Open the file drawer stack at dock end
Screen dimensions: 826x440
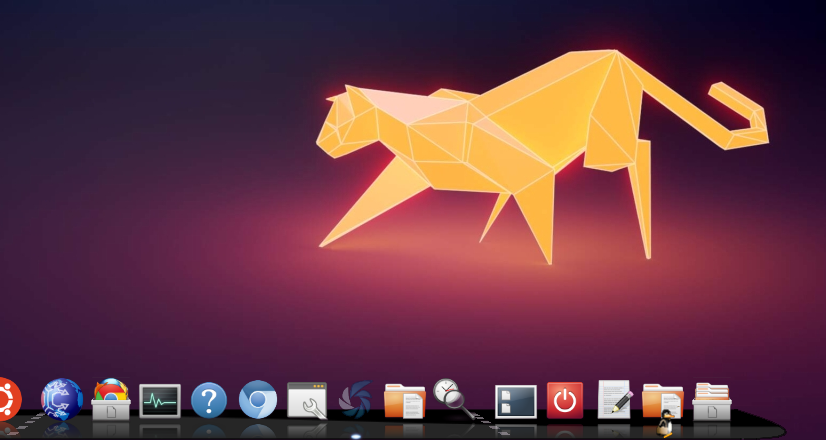[712, 400]
